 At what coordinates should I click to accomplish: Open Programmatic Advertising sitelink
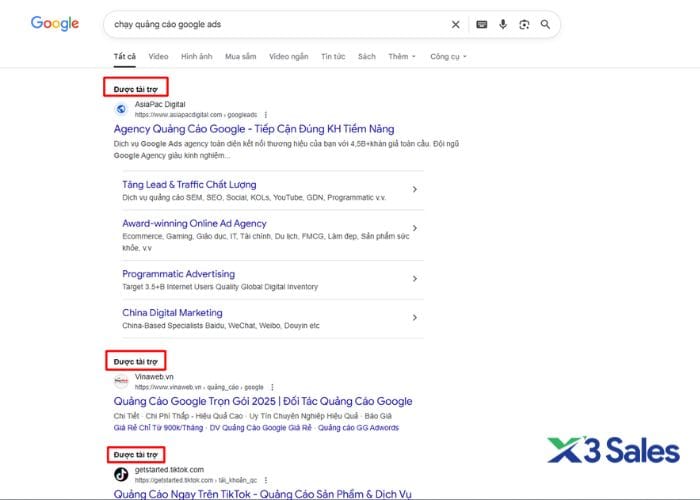tap(179, 274)
